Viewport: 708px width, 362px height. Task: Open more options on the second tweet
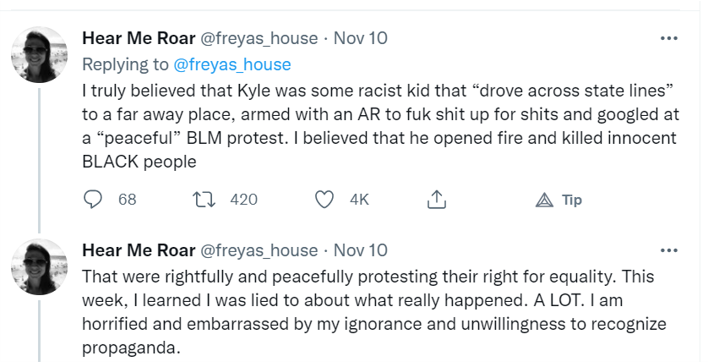point(669,251)
